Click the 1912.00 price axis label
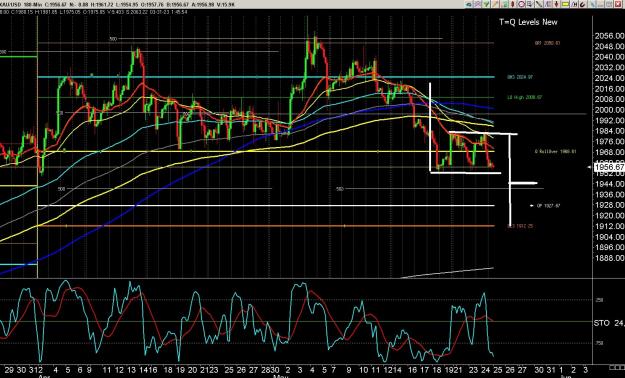Viewport: 625px width, 378px height. tap(609, 226)
